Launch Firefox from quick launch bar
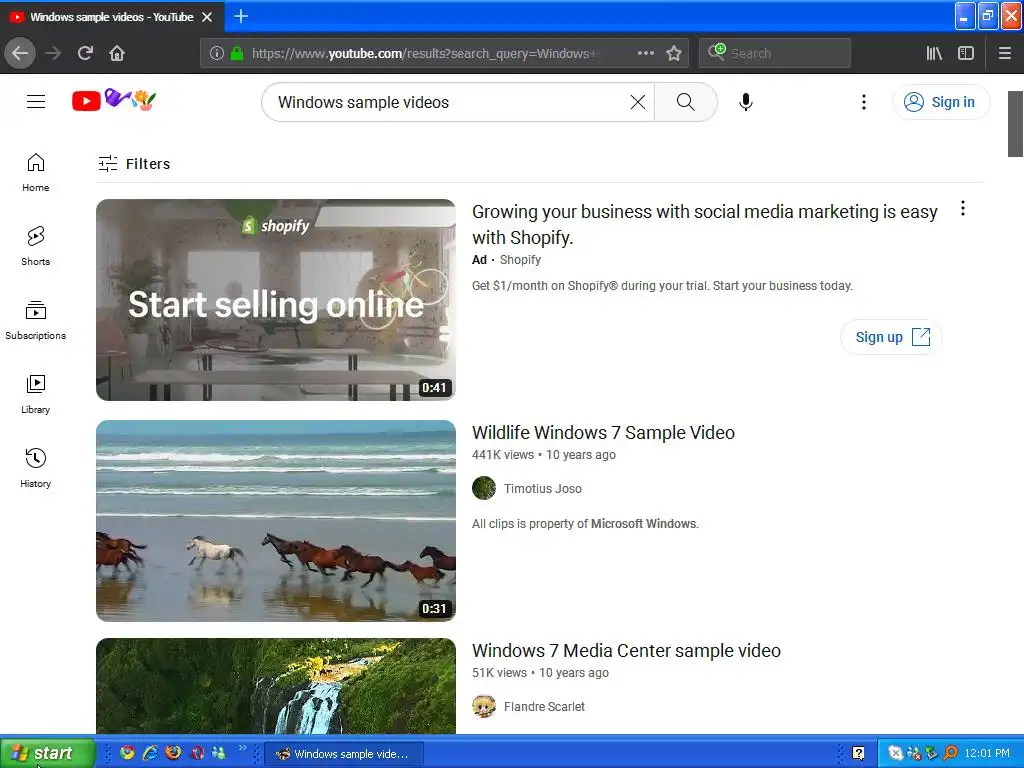Screen dimensions: 1024x768 tap(173, 753)
